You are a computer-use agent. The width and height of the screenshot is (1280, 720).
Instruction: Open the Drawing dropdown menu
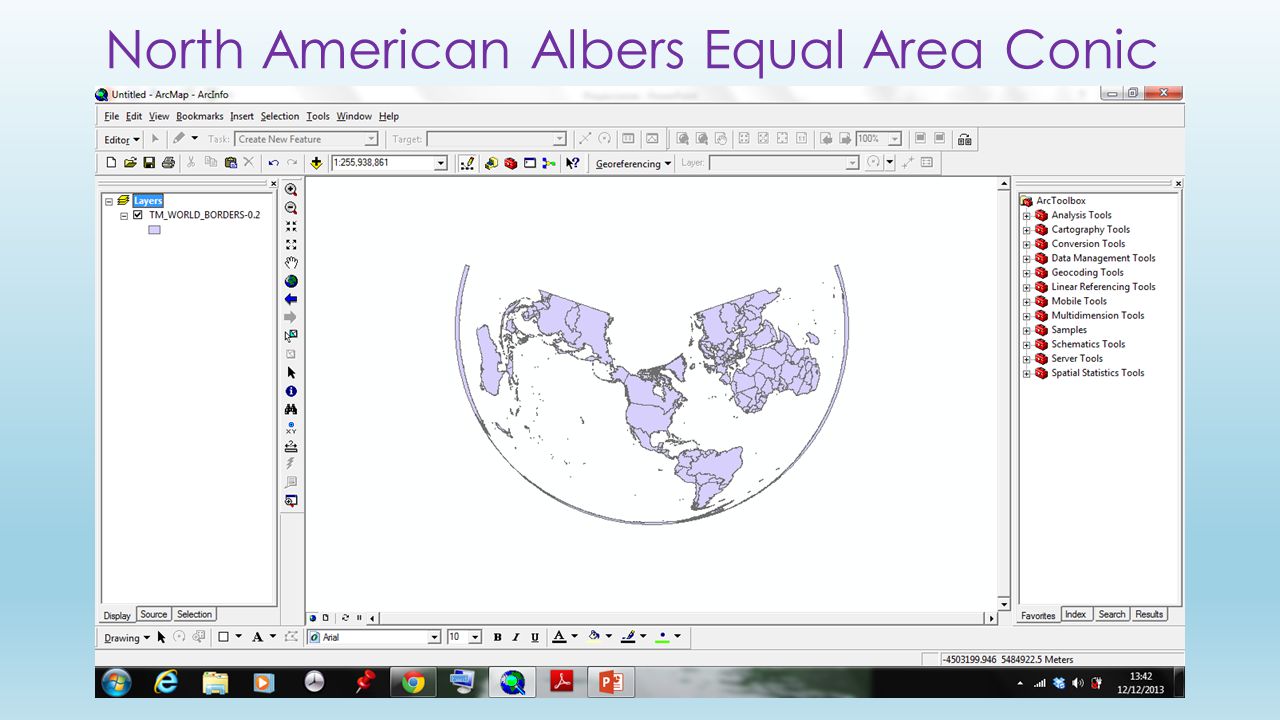coord(127,638)
